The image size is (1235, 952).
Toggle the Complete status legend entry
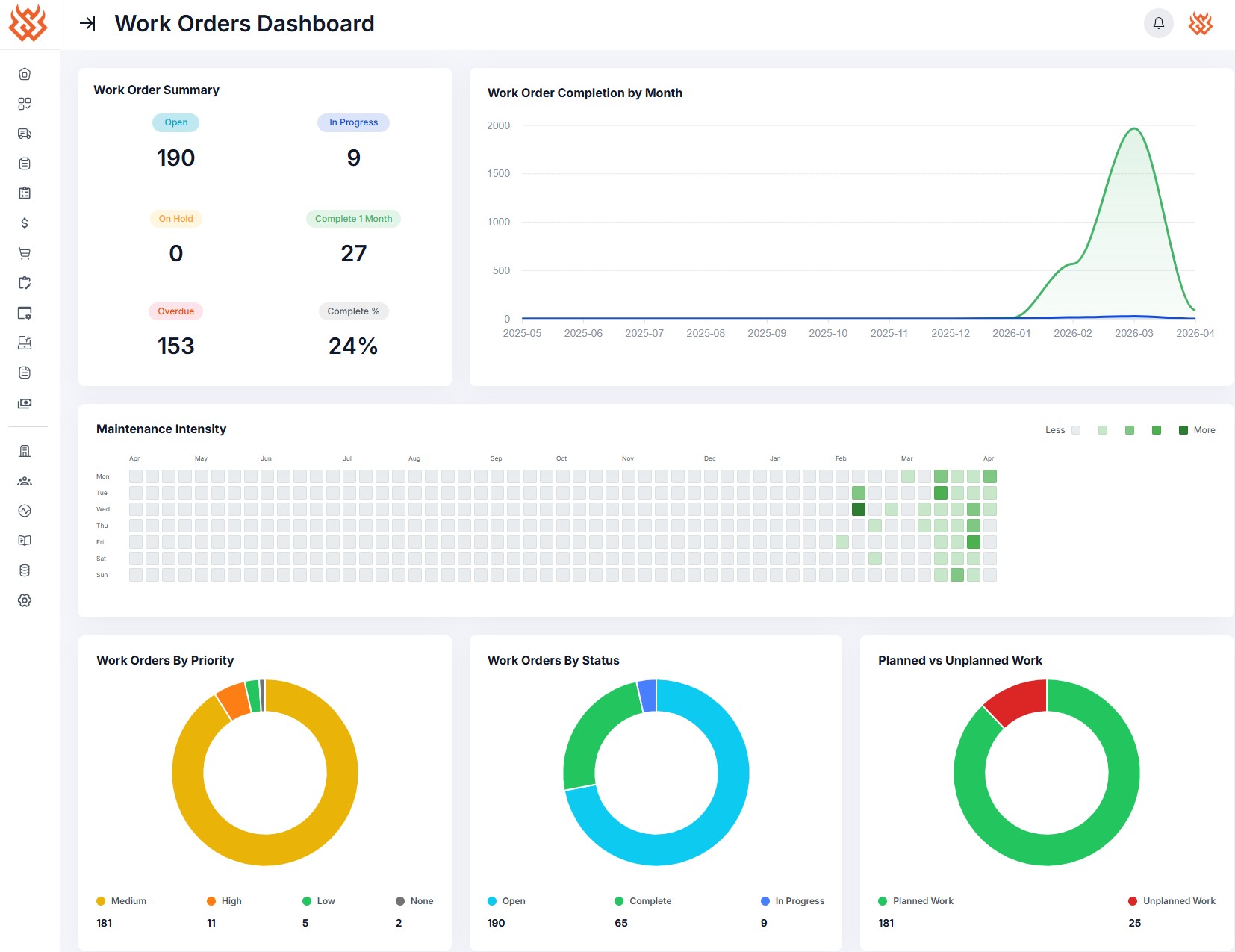tap(643, 901)
